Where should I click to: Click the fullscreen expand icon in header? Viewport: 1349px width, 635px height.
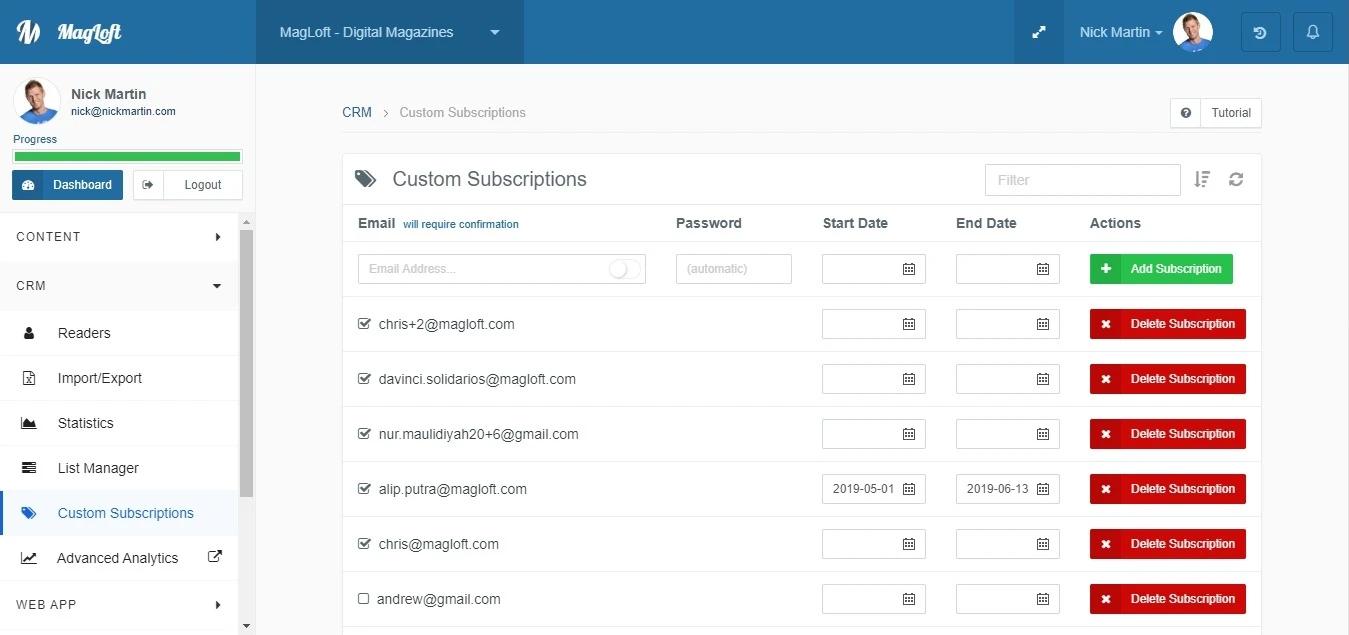coord(1039,32)
